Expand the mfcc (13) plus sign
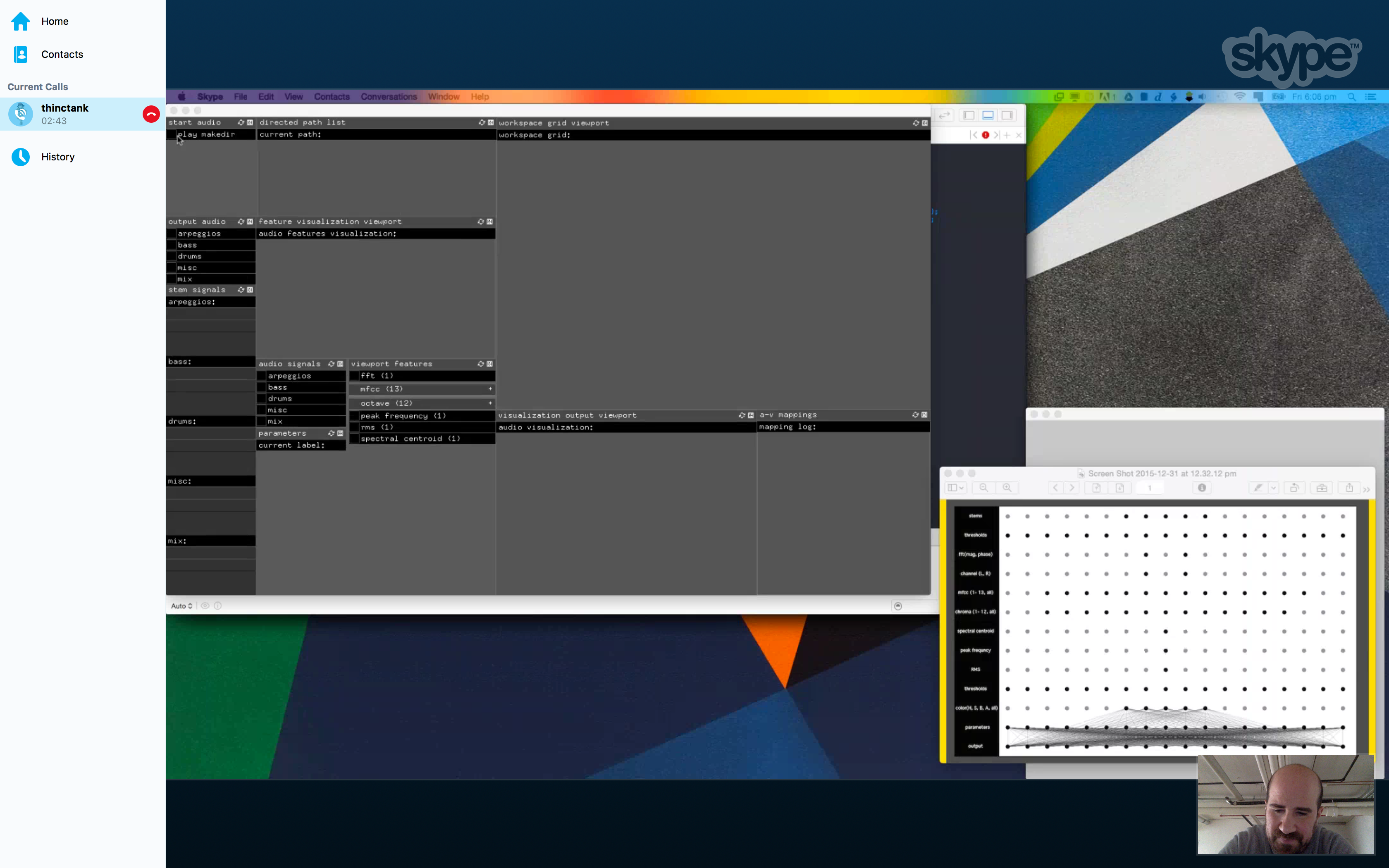 pyautogui.click(x=490, y=389)
